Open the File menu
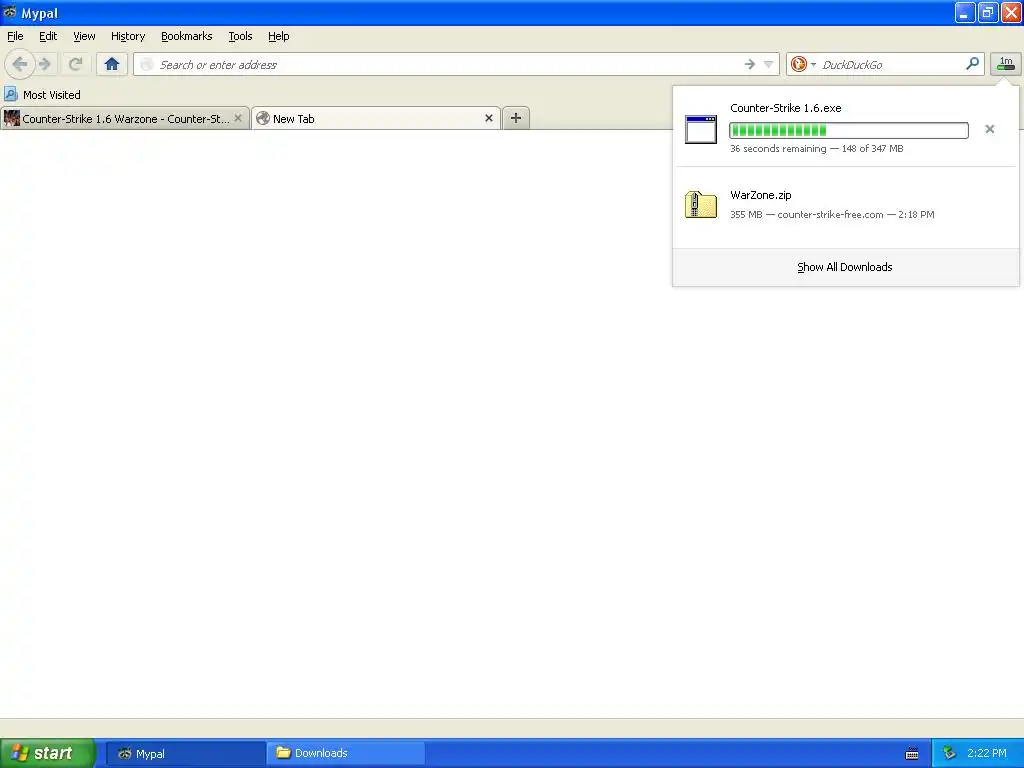 tap(15, 36)
